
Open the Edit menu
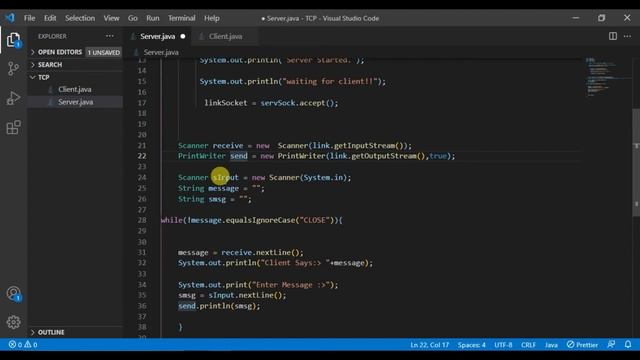[50, 18]
